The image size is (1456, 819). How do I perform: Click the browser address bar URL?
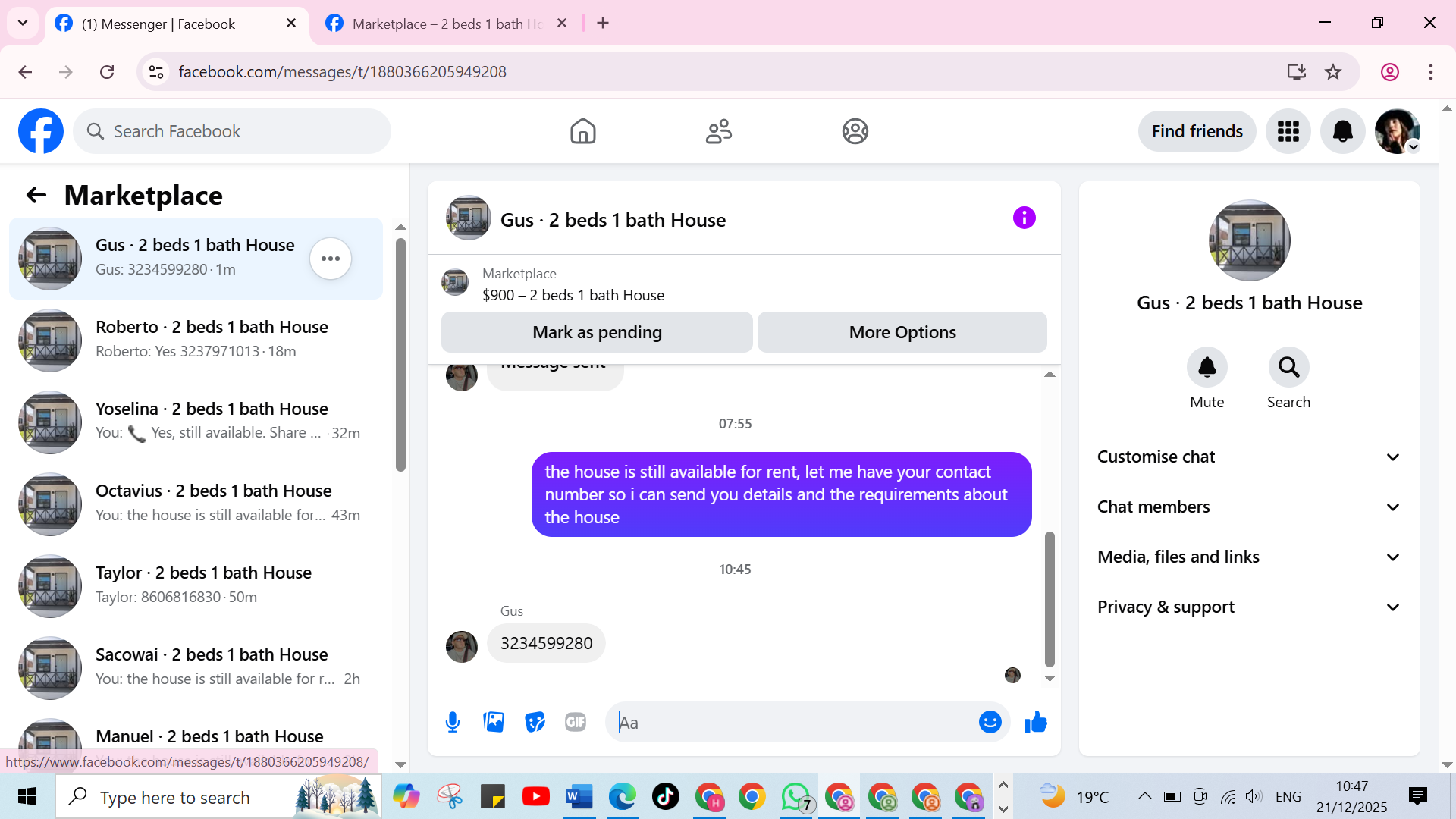342,72
